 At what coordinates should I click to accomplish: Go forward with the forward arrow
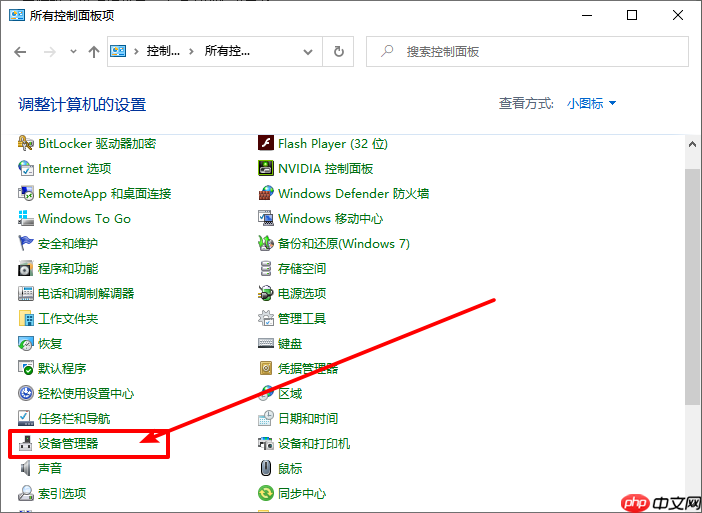coord(49,52)
